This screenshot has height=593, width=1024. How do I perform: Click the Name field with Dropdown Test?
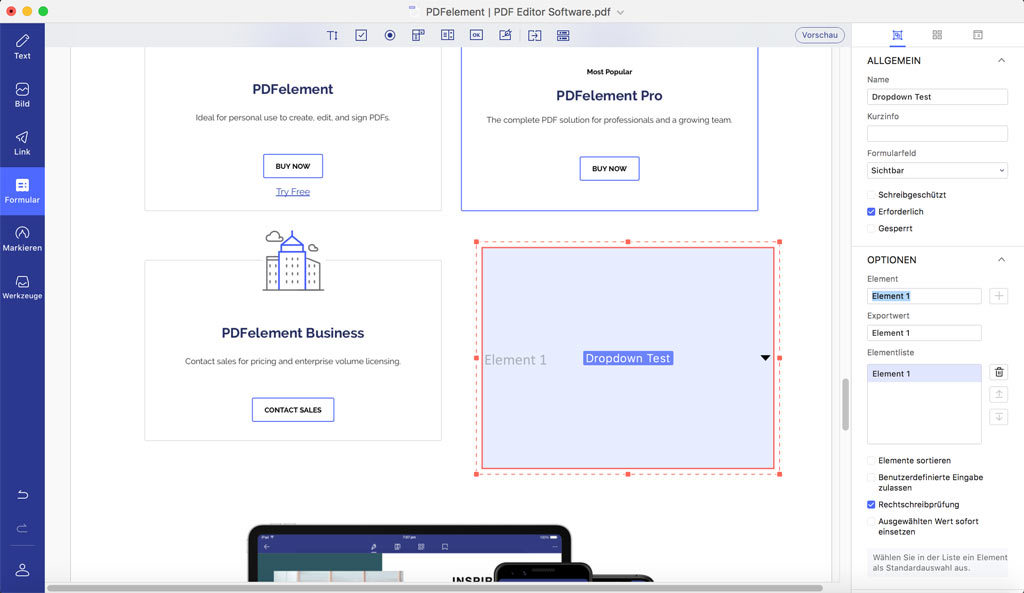pyautogui.click(x=937, y=97)
